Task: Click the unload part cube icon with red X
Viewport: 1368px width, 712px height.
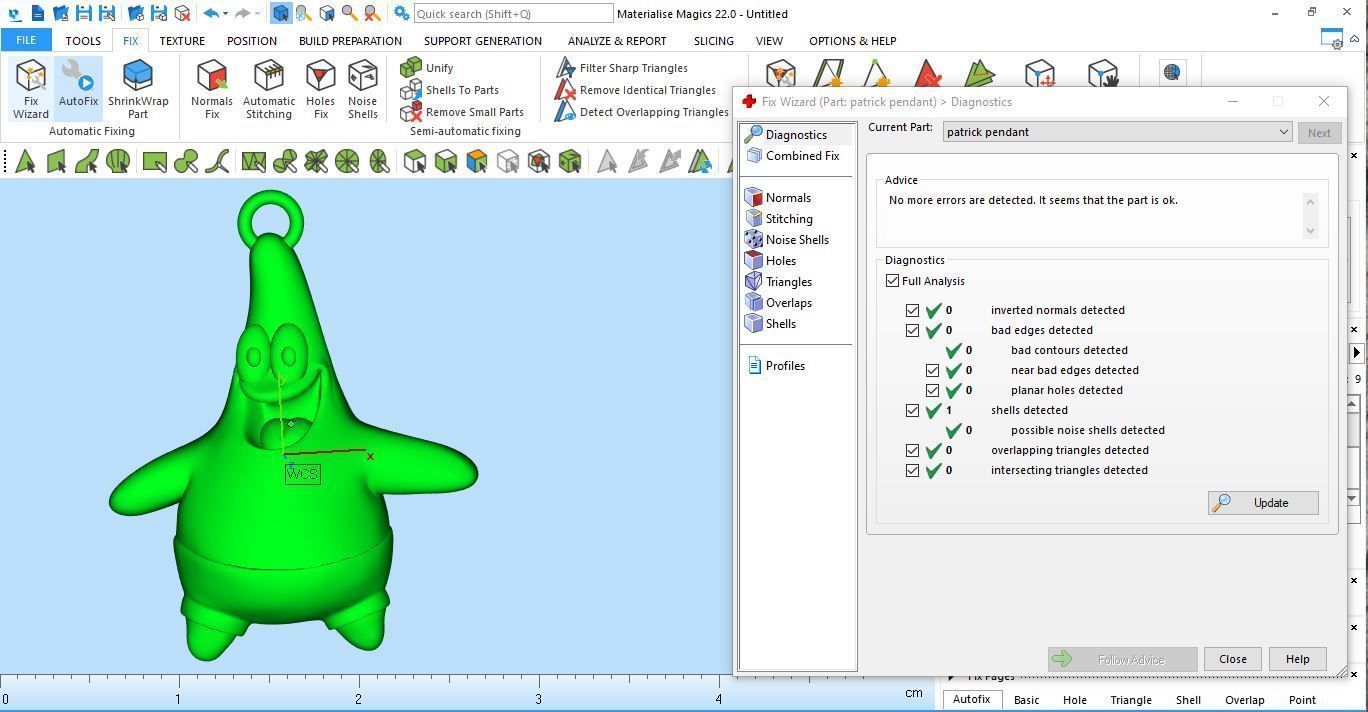Action: [182, 14]
